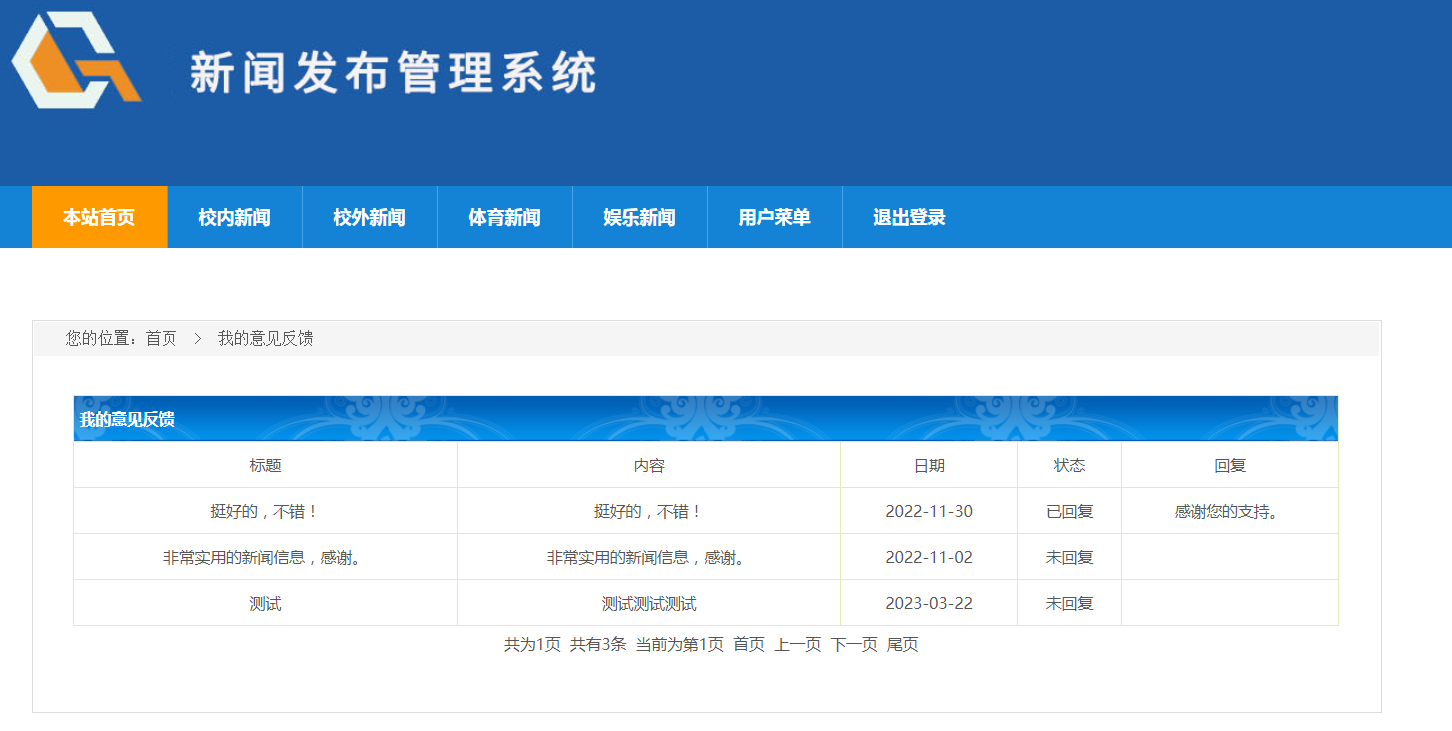Select content cell 挺好的，不错！

tap(649, 511)
